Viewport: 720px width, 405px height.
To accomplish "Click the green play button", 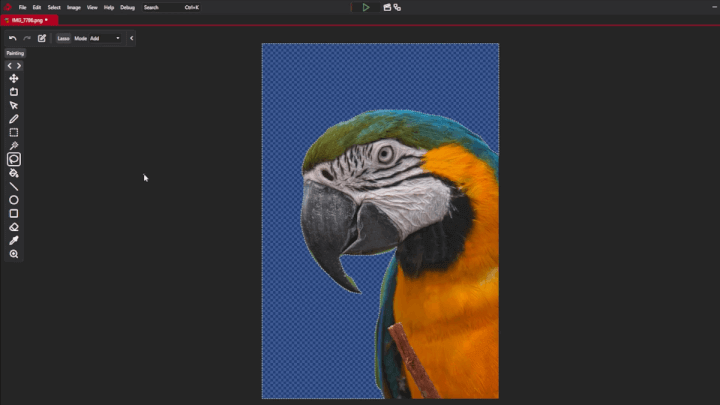I will (x=366, y=7).
